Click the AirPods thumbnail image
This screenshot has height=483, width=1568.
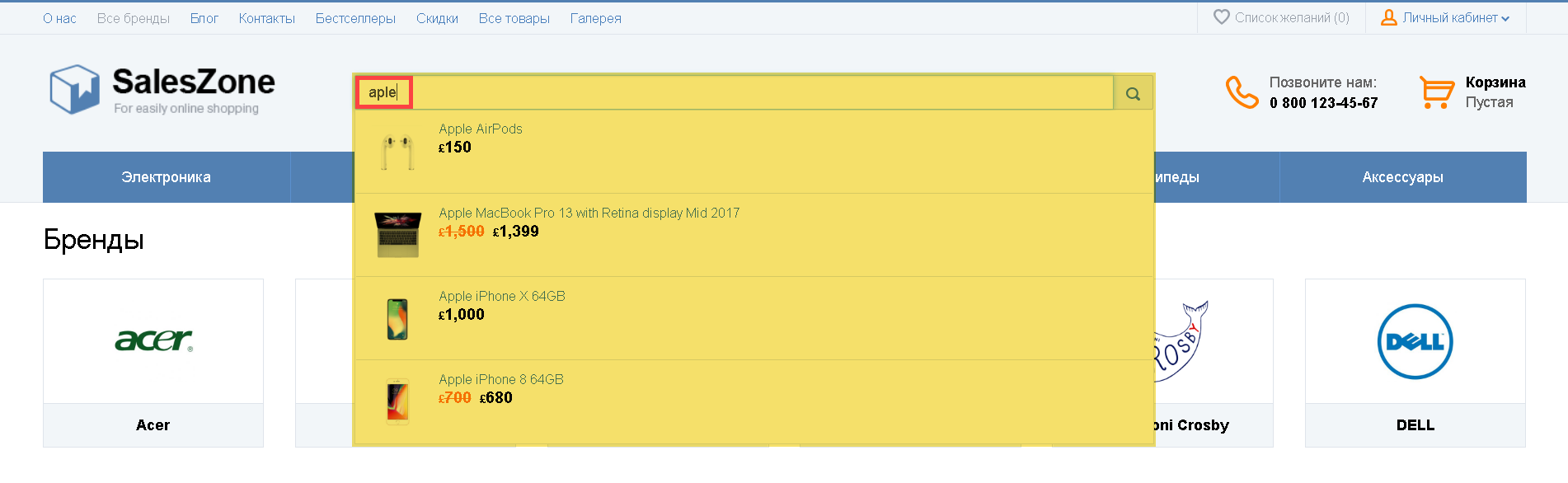397,152
